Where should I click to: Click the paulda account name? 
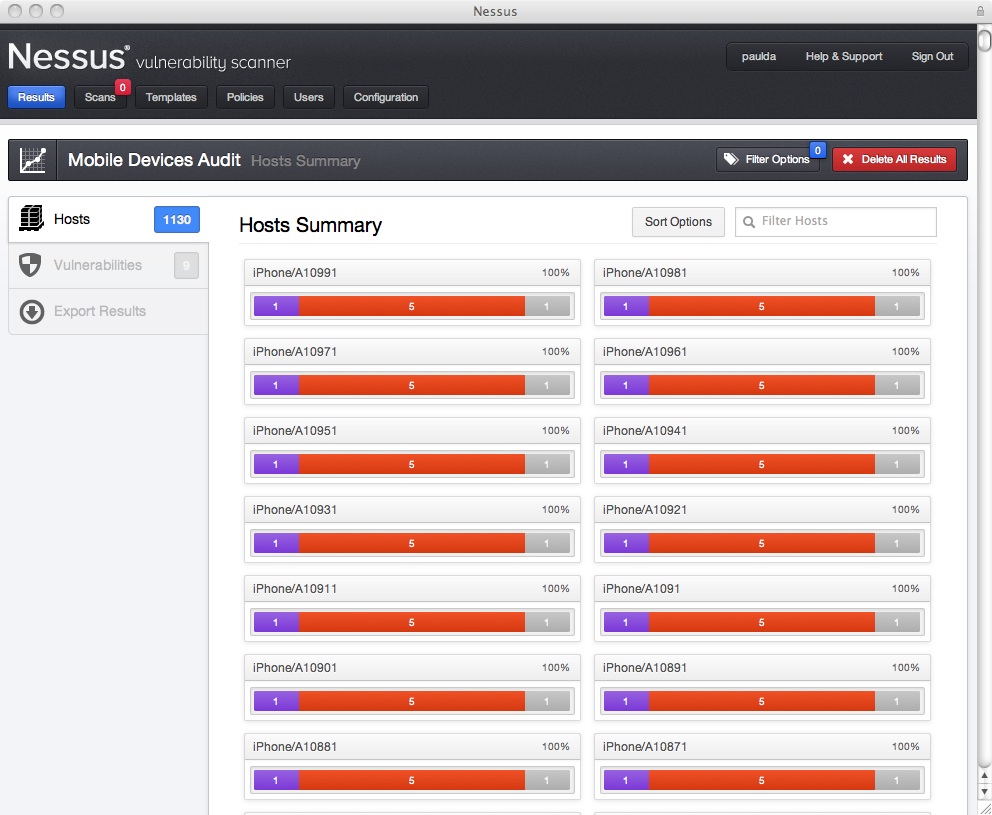pyautogui.click(x=759, y=56)
